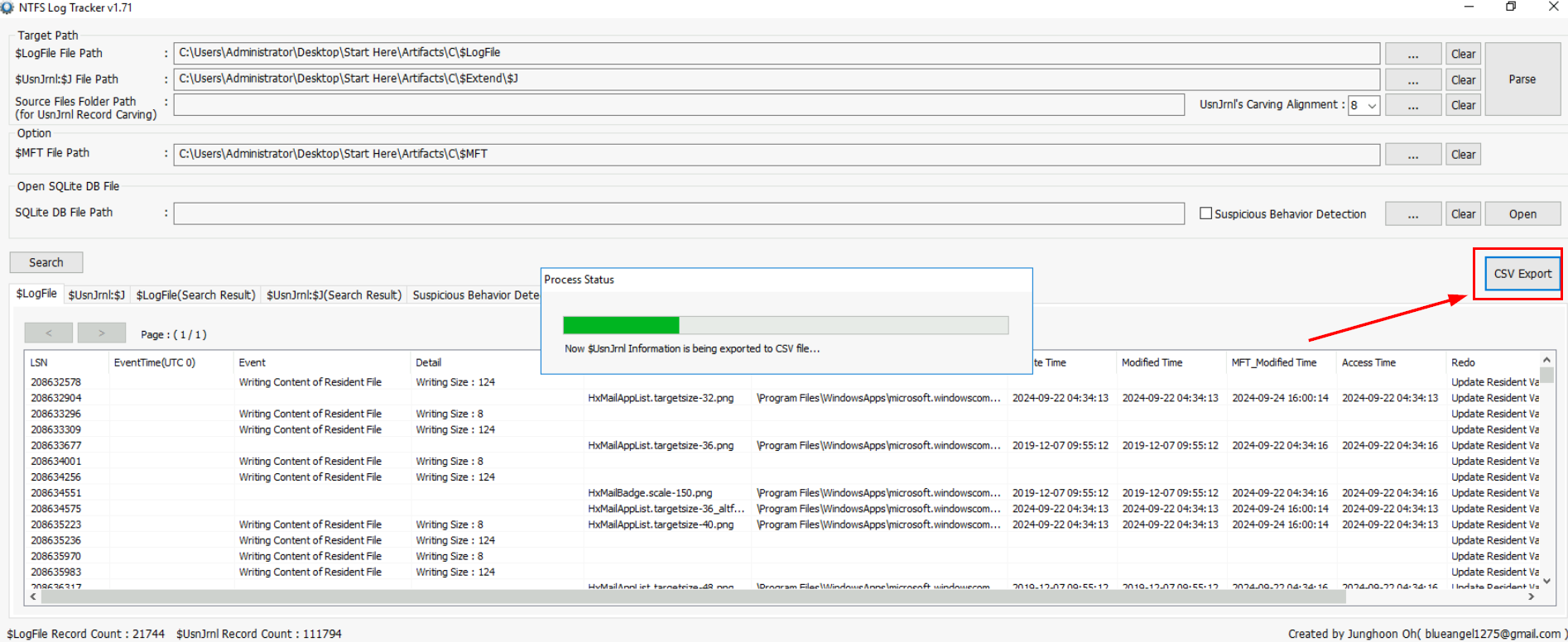
Task: Open the UsnJrnl's Carving Alignment dropdown
Action: pos(1364,105)
